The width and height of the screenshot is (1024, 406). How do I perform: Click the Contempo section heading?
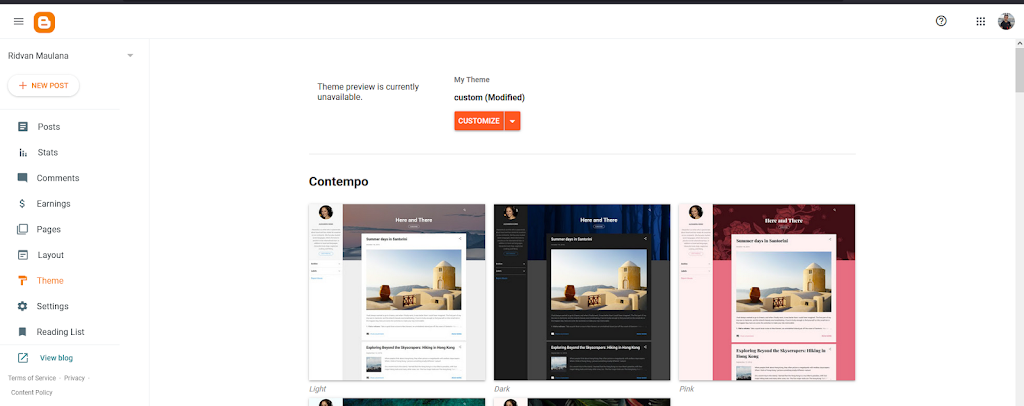click(x=339, y=181)
